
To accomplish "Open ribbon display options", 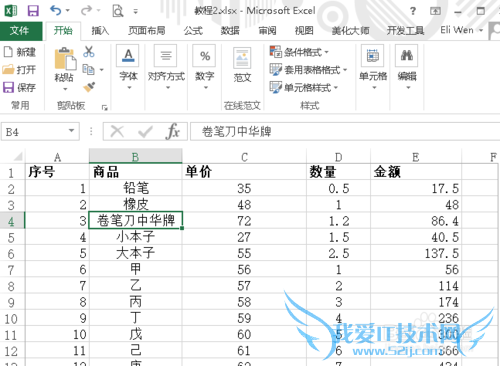I will 435,11.
